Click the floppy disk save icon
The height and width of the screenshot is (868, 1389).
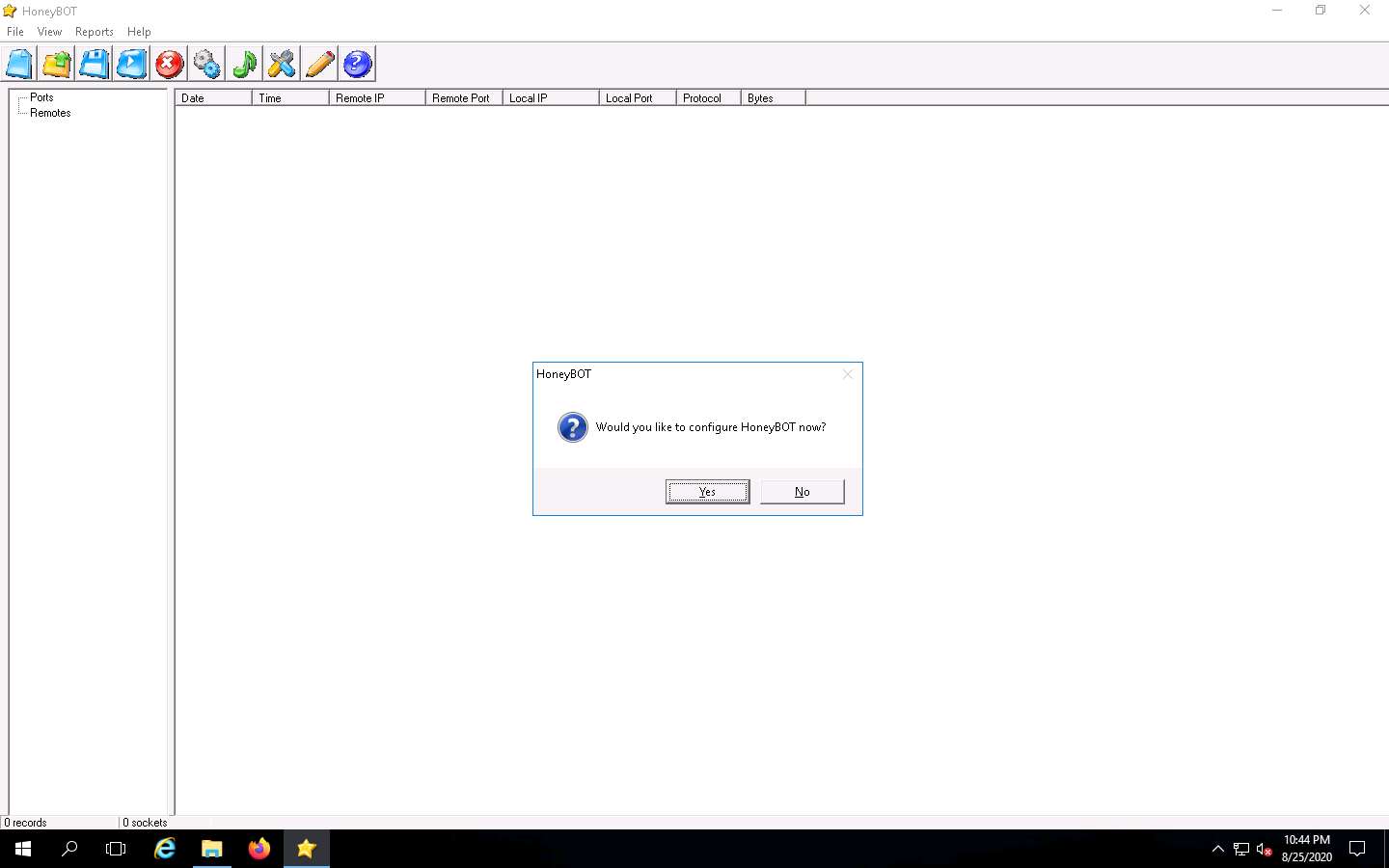pos(95,65)
